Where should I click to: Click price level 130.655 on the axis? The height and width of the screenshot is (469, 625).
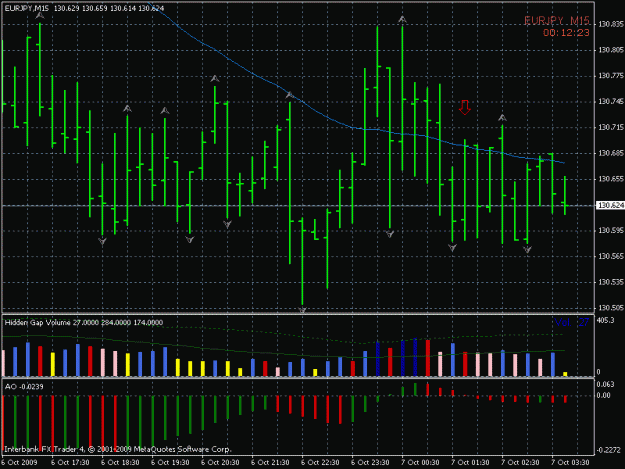(x=610, y=179)
